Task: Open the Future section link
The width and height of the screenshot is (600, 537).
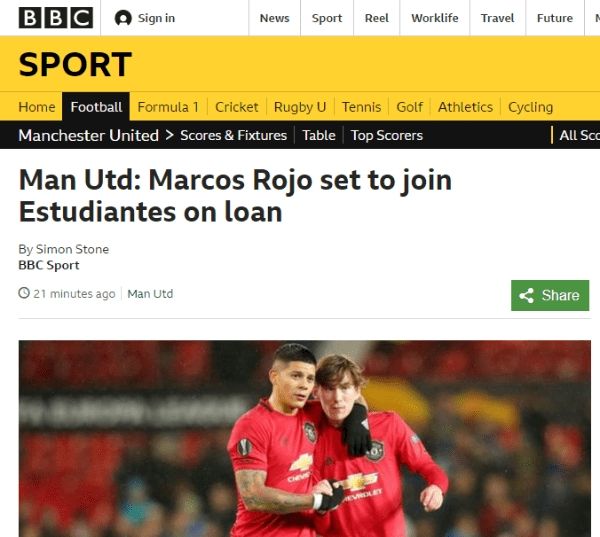Action: 555,18
